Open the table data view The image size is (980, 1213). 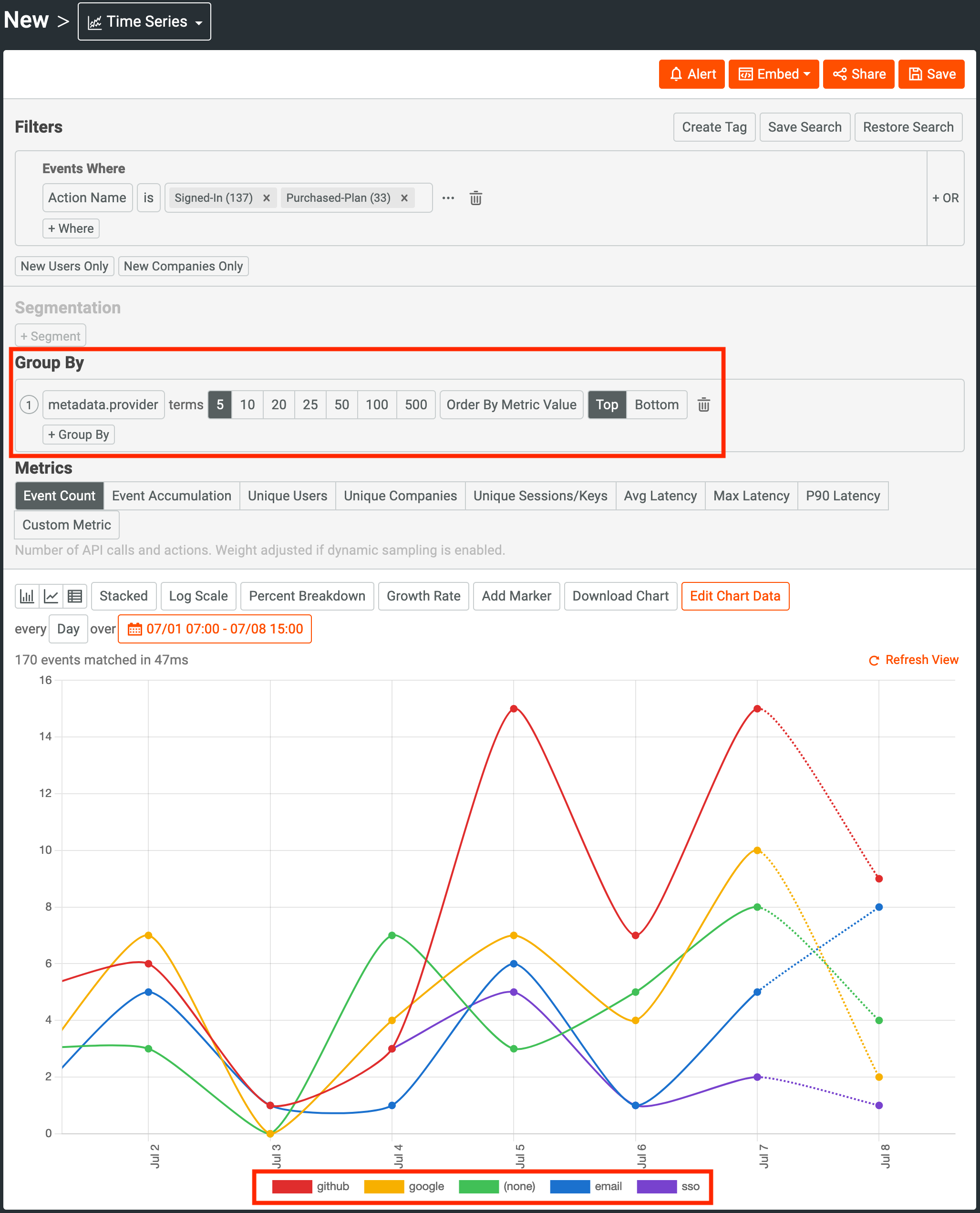click(75, 596)
